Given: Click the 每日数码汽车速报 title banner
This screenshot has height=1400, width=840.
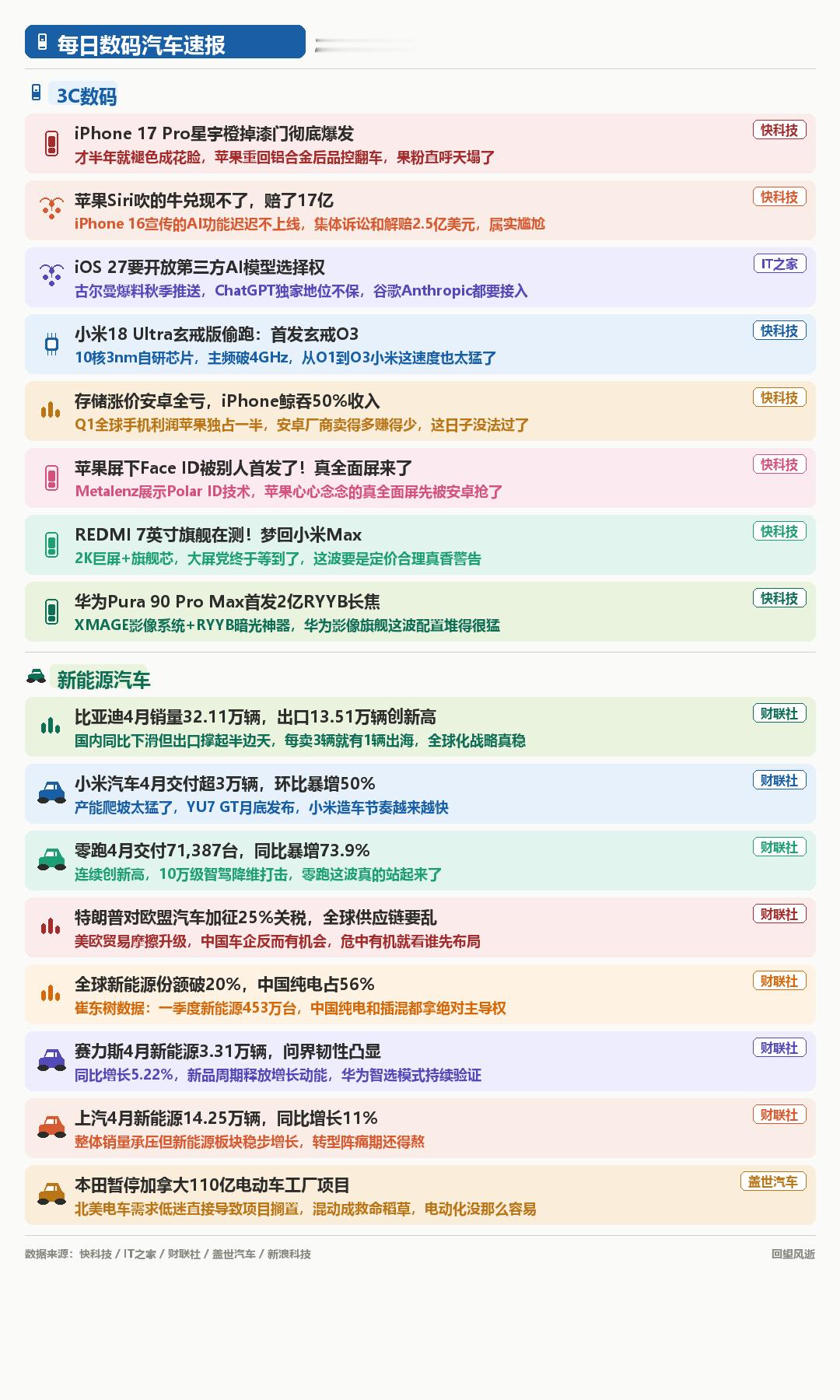Looking at the screenshot, I should tap(165, 42).
